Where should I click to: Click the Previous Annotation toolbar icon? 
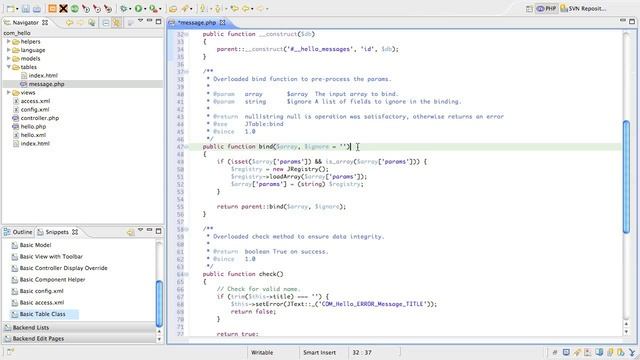tap(218, 8)
